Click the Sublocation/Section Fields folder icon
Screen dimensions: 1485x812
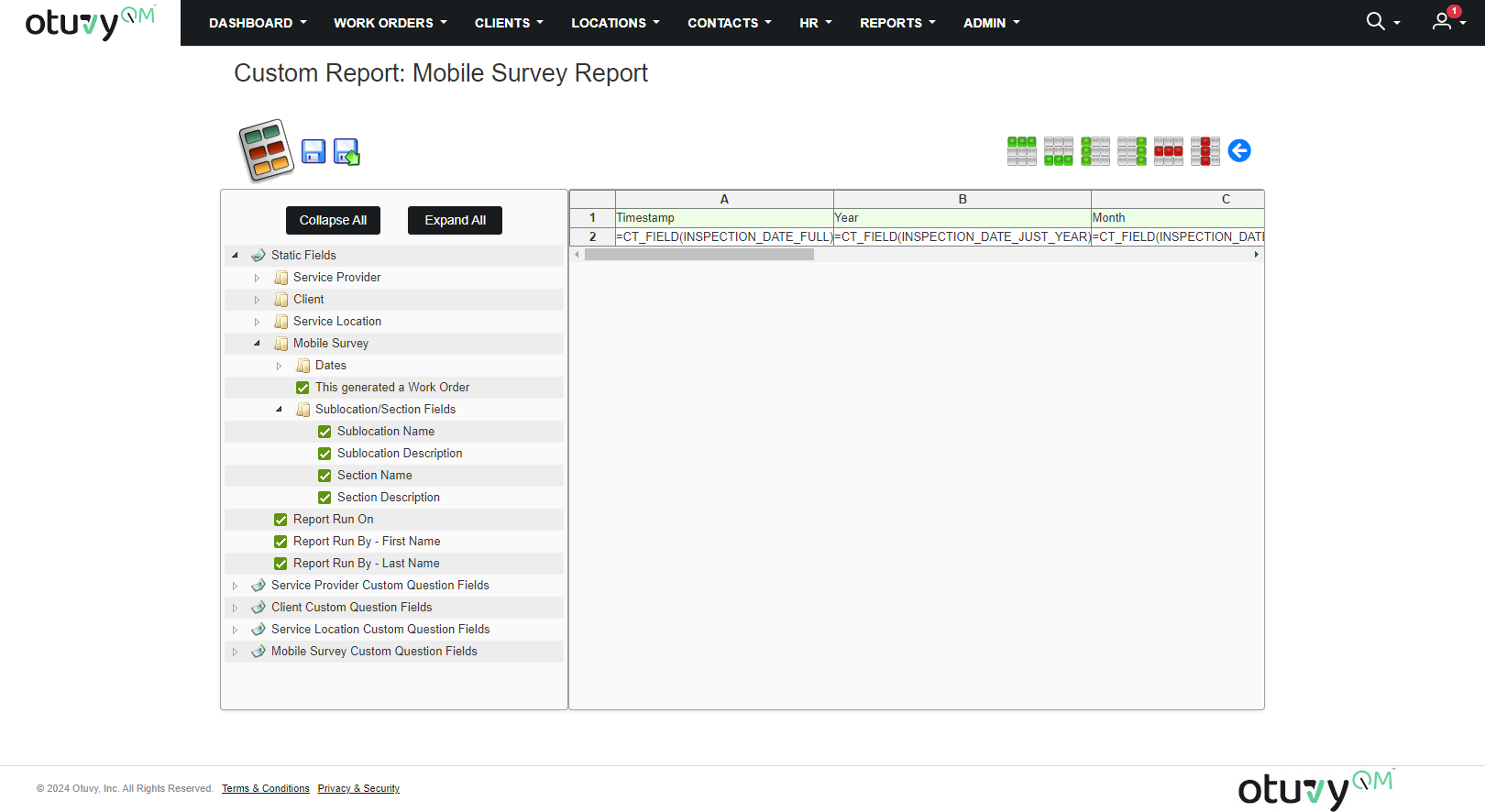pos(302,409)
